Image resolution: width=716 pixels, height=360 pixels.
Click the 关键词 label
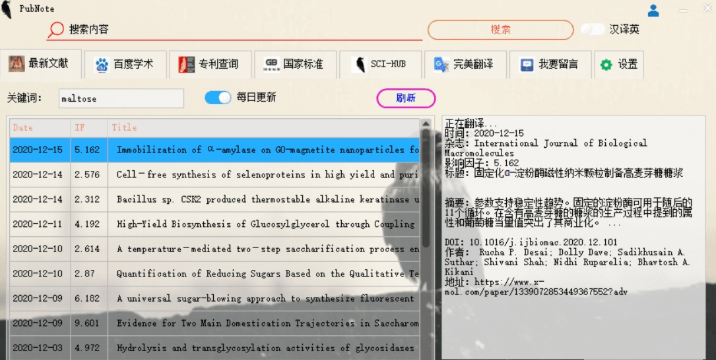pos(24,98)
